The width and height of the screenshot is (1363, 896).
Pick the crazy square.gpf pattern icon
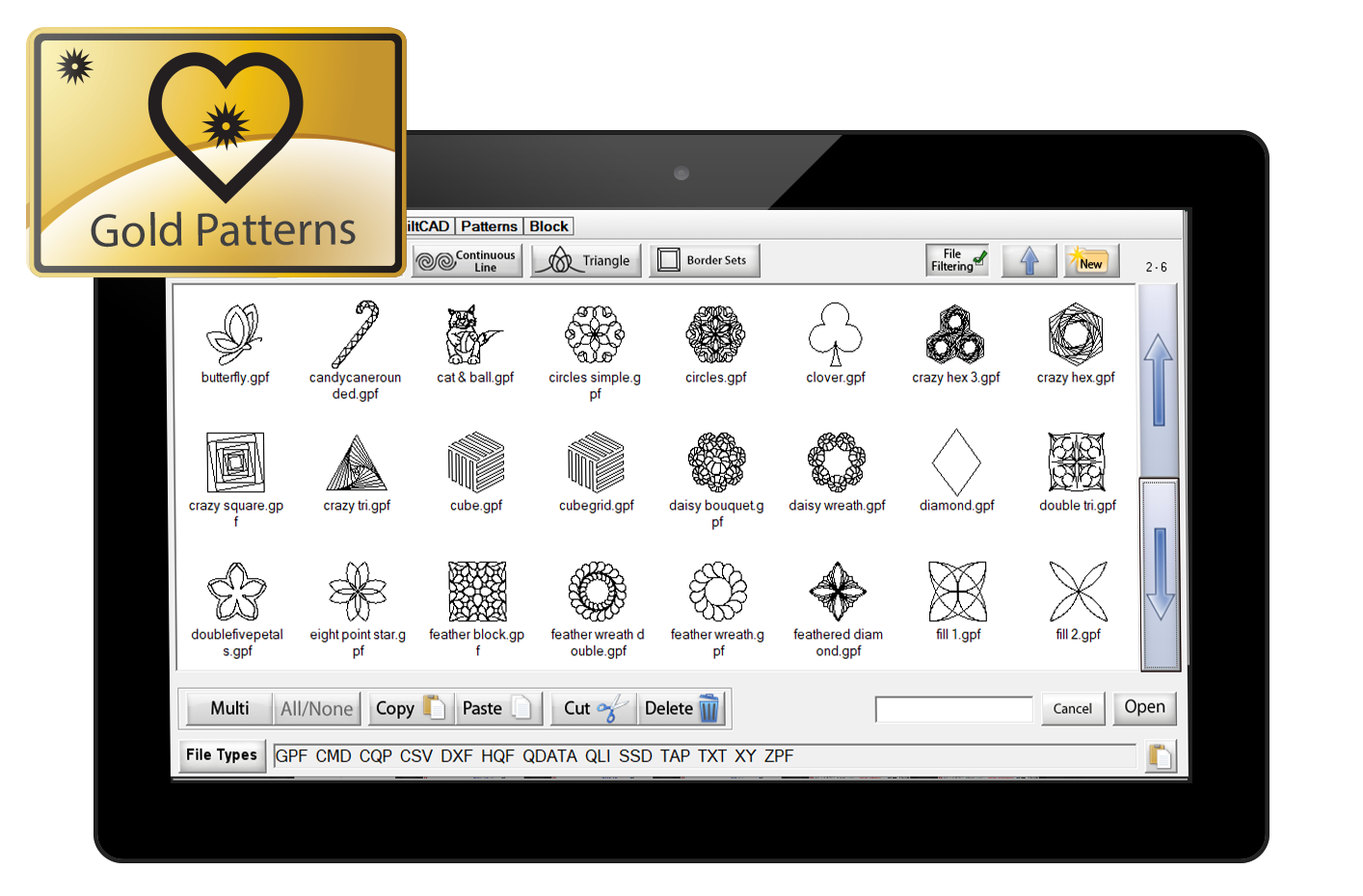point(235,462)
